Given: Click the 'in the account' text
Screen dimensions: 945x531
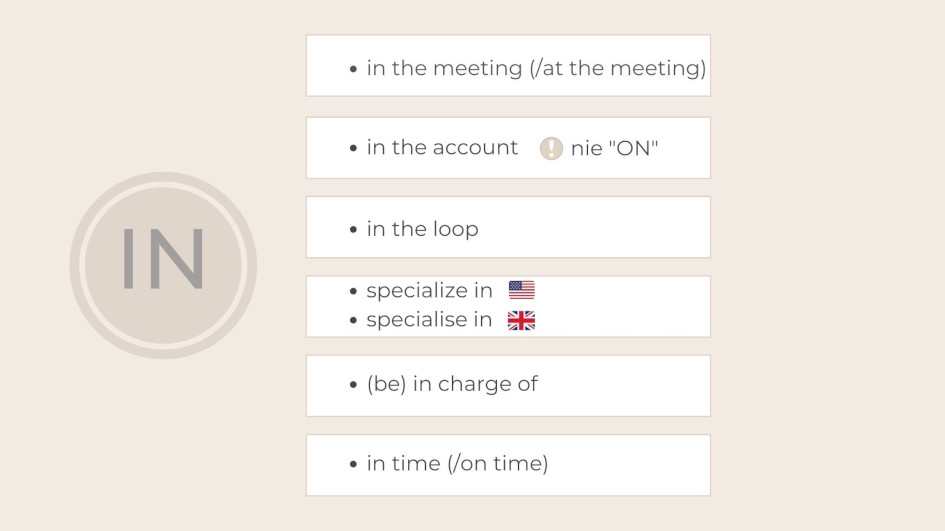Looking at the screenshot, I should pyautogui.click(x=442, y=148).
